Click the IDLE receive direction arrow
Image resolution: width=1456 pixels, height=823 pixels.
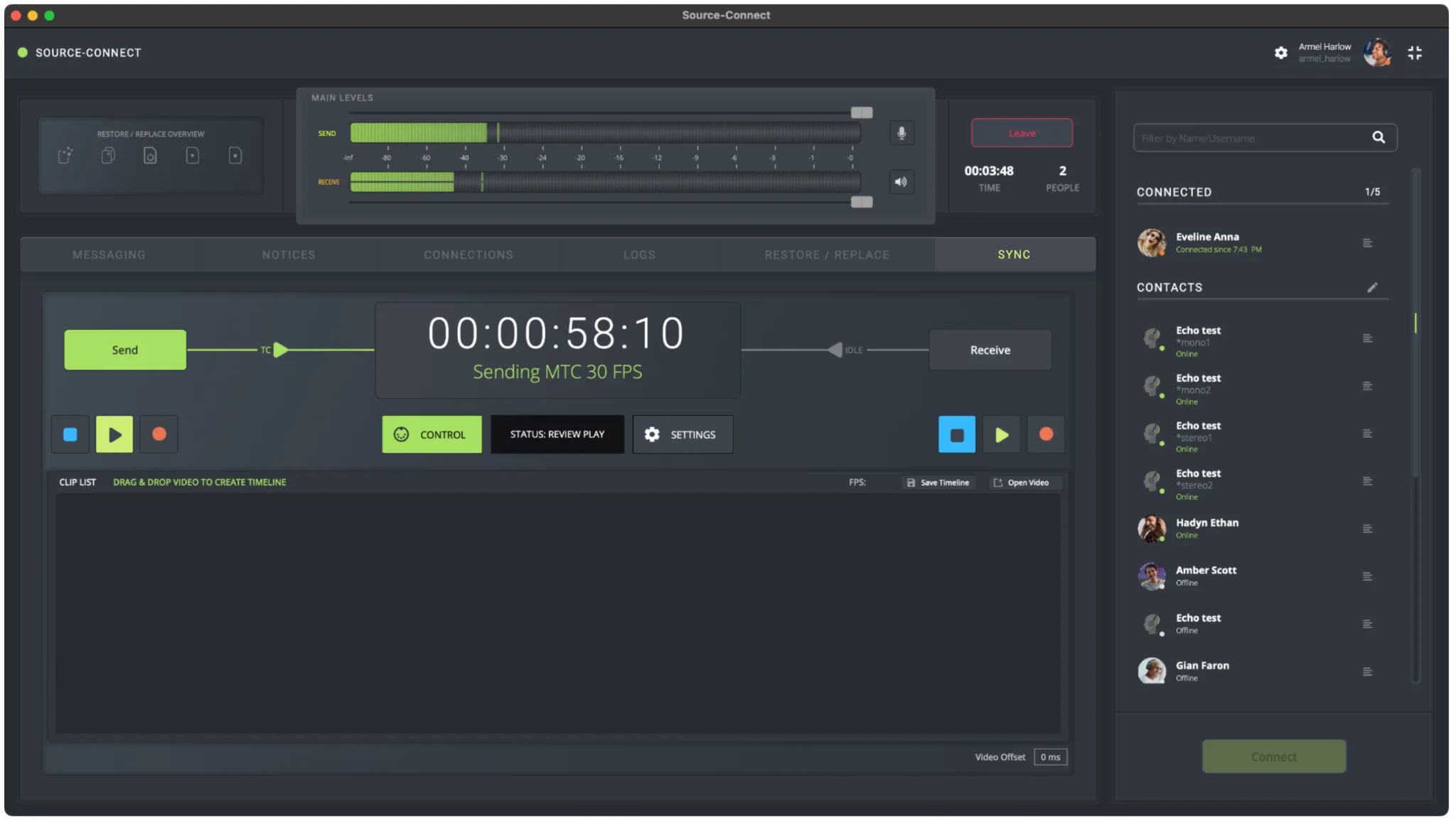coord(835,350)
